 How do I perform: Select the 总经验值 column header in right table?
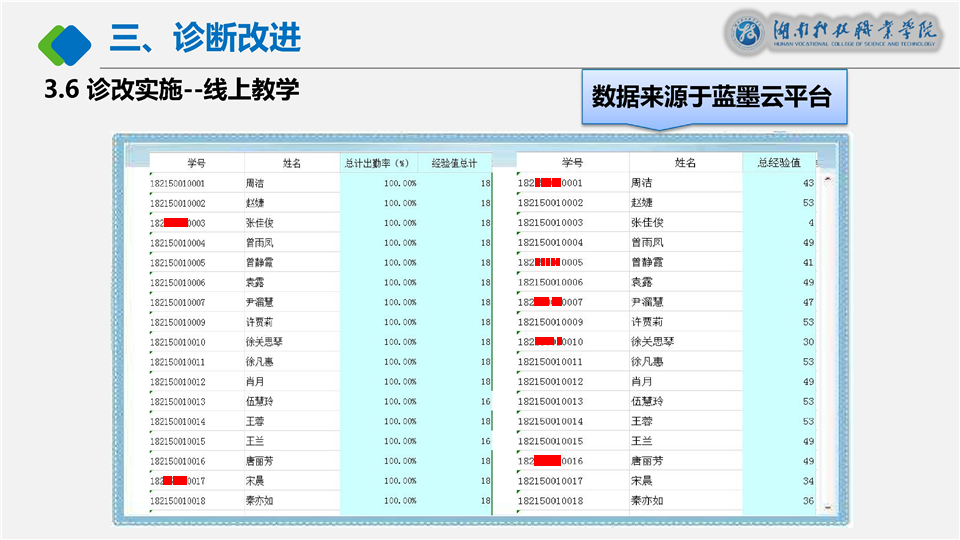(x=779, y=163)
